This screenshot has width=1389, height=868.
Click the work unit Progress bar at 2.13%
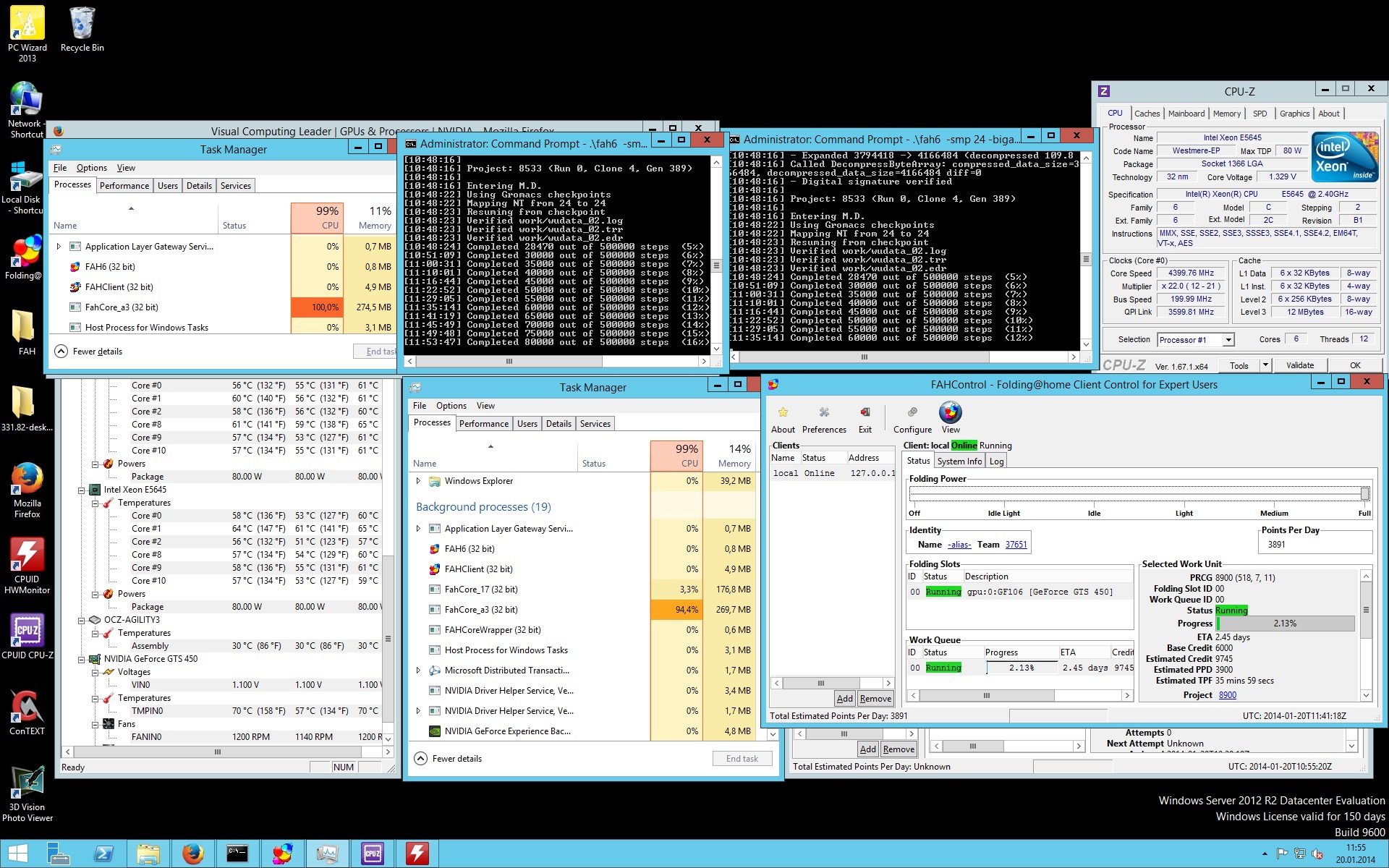click(x=1285, y=624)
